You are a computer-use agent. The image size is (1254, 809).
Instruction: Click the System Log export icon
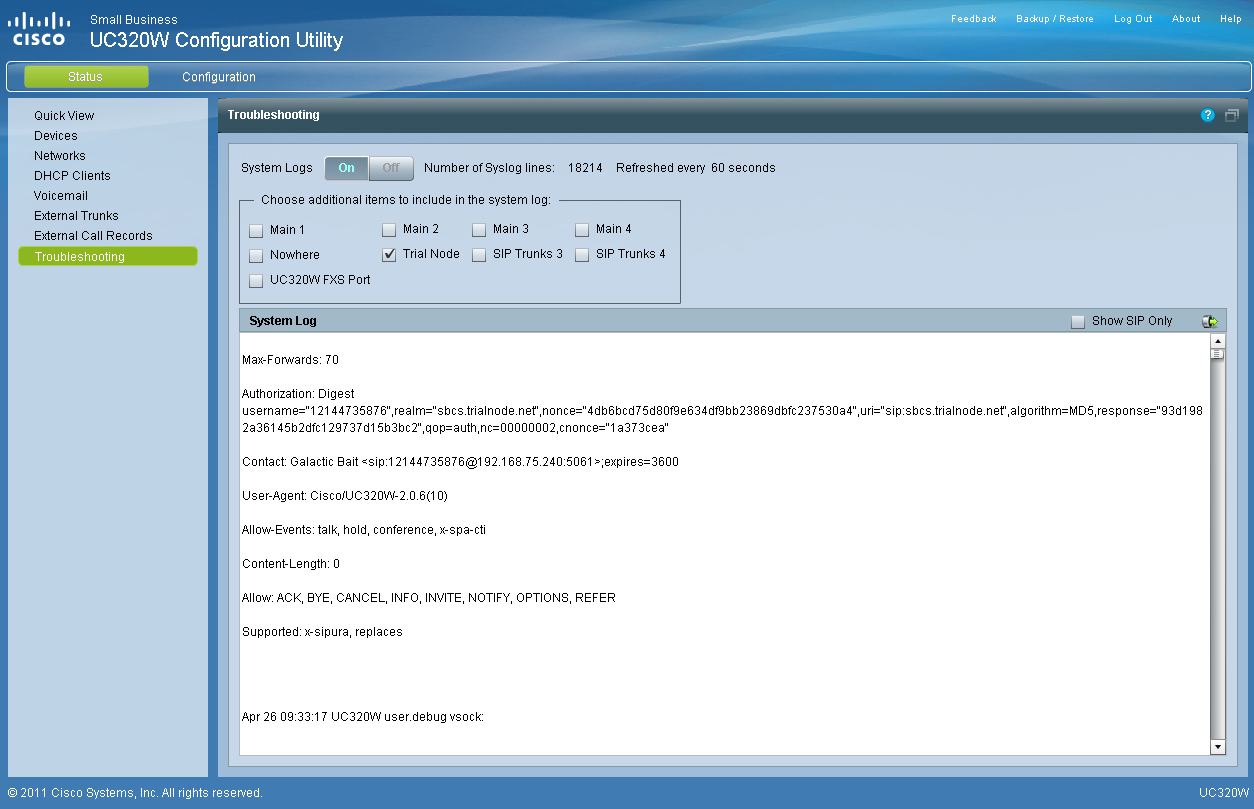click(1210, 321)
